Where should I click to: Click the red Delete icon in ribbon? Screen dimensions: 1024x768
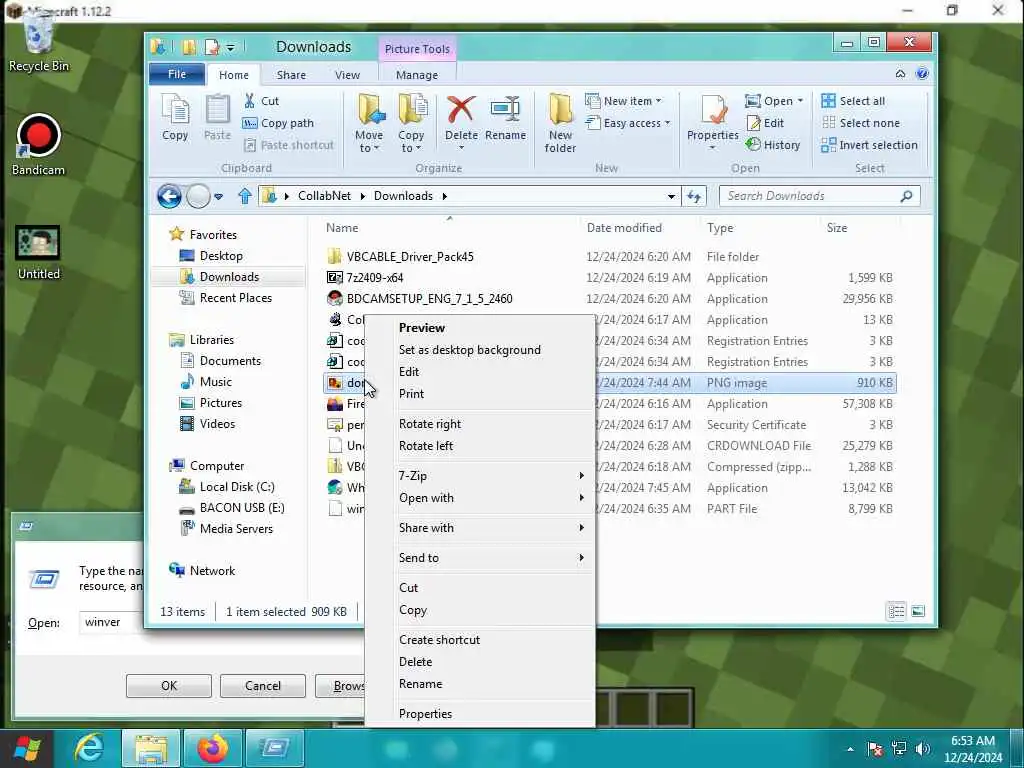pyautogui.click(x=461, y=109)
